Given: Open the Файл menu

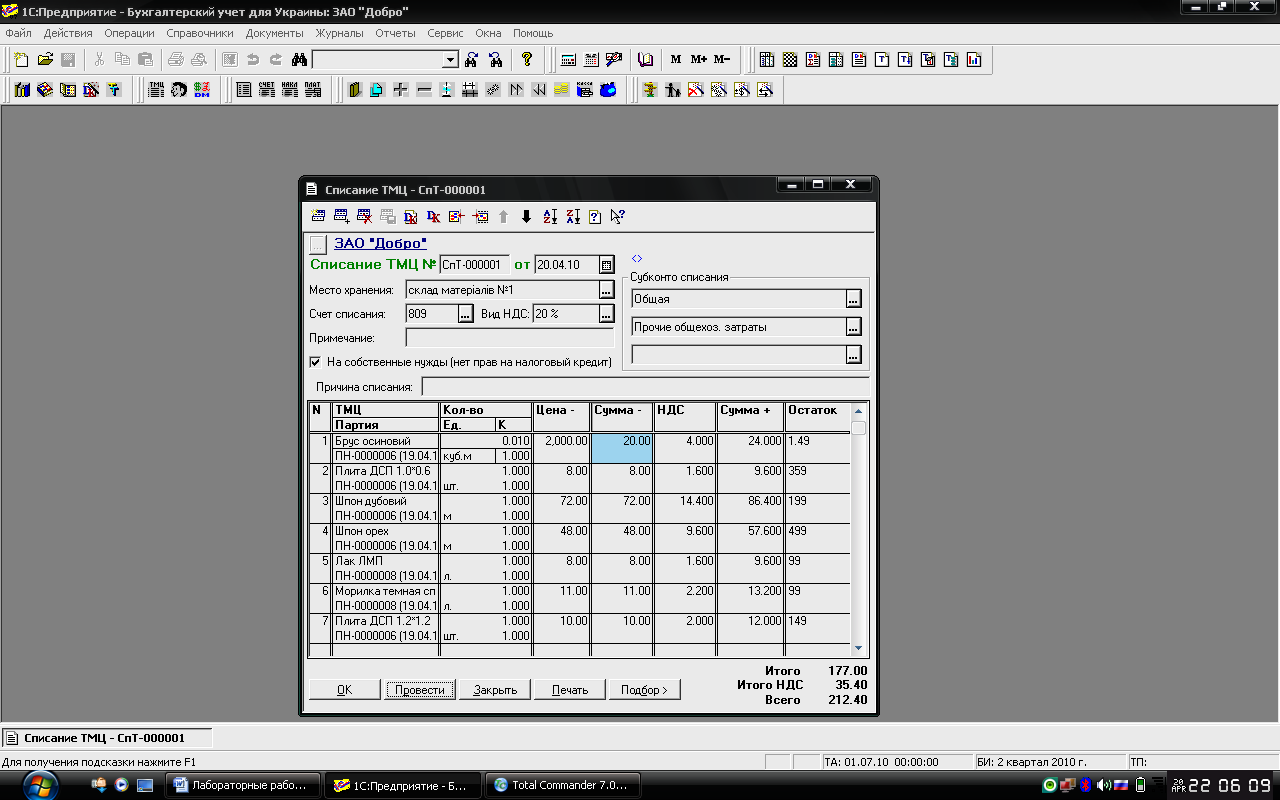Looking at the screenshot, I should [x=18, y=33].
